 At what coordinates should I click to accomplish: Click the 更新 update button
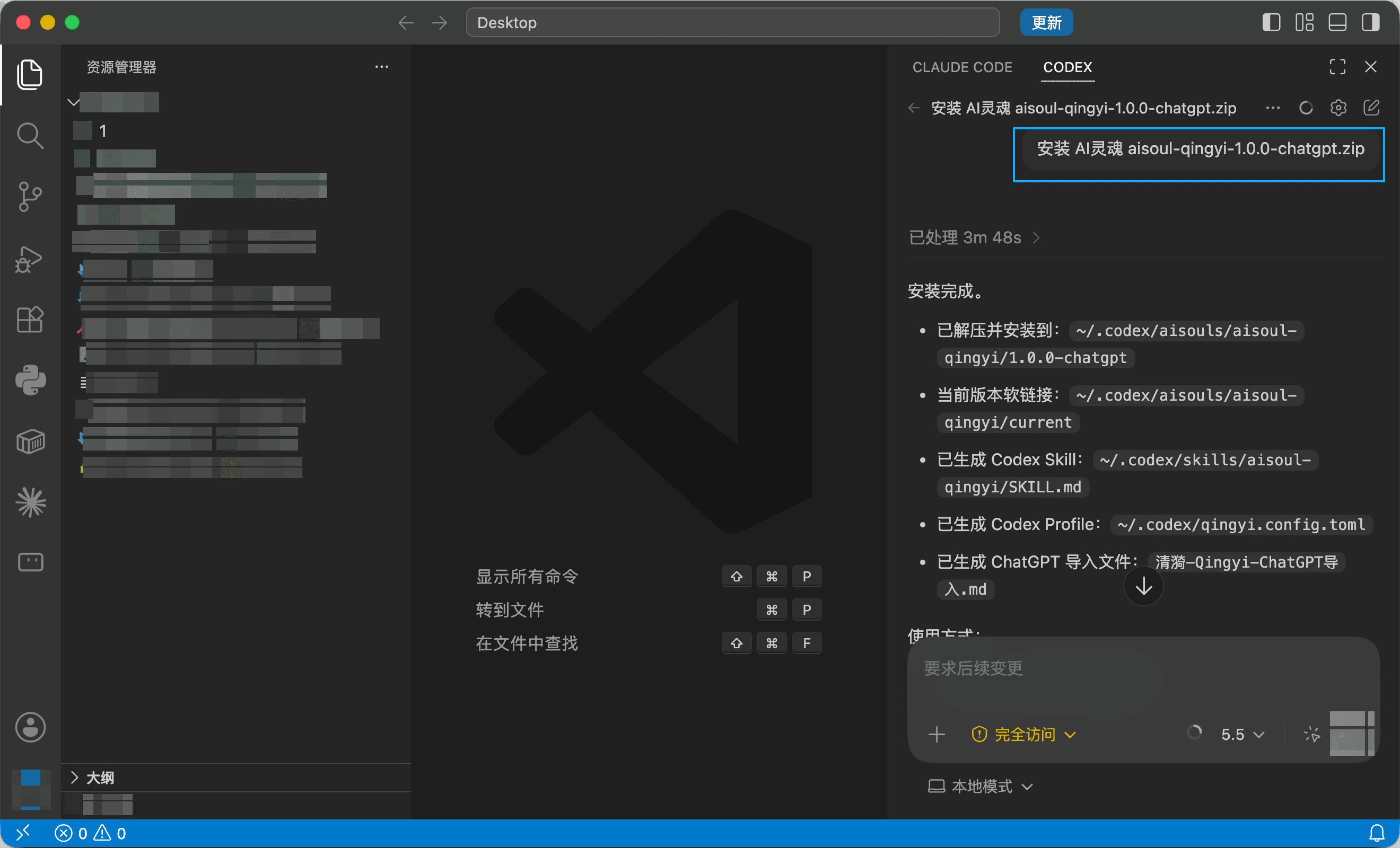coord(1046,23)
